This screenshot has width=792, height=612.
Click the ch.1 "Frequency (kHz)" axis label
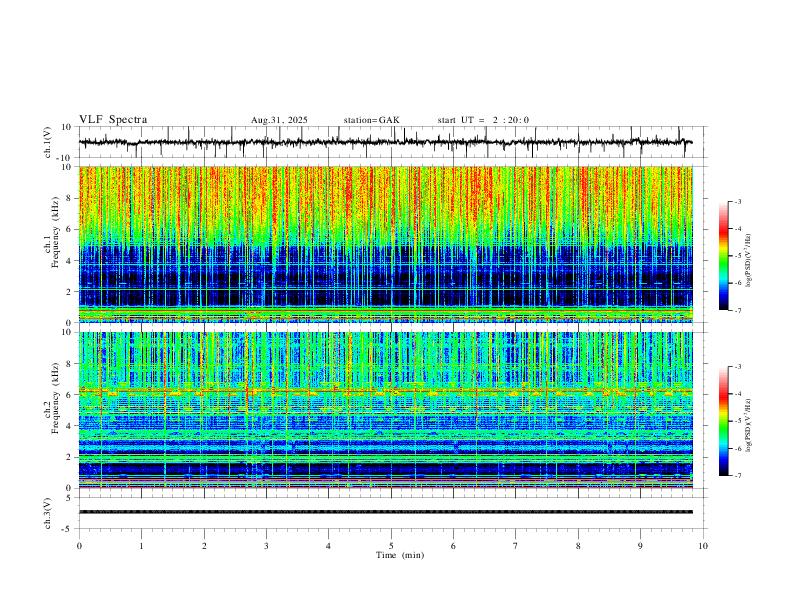(55, 231)
